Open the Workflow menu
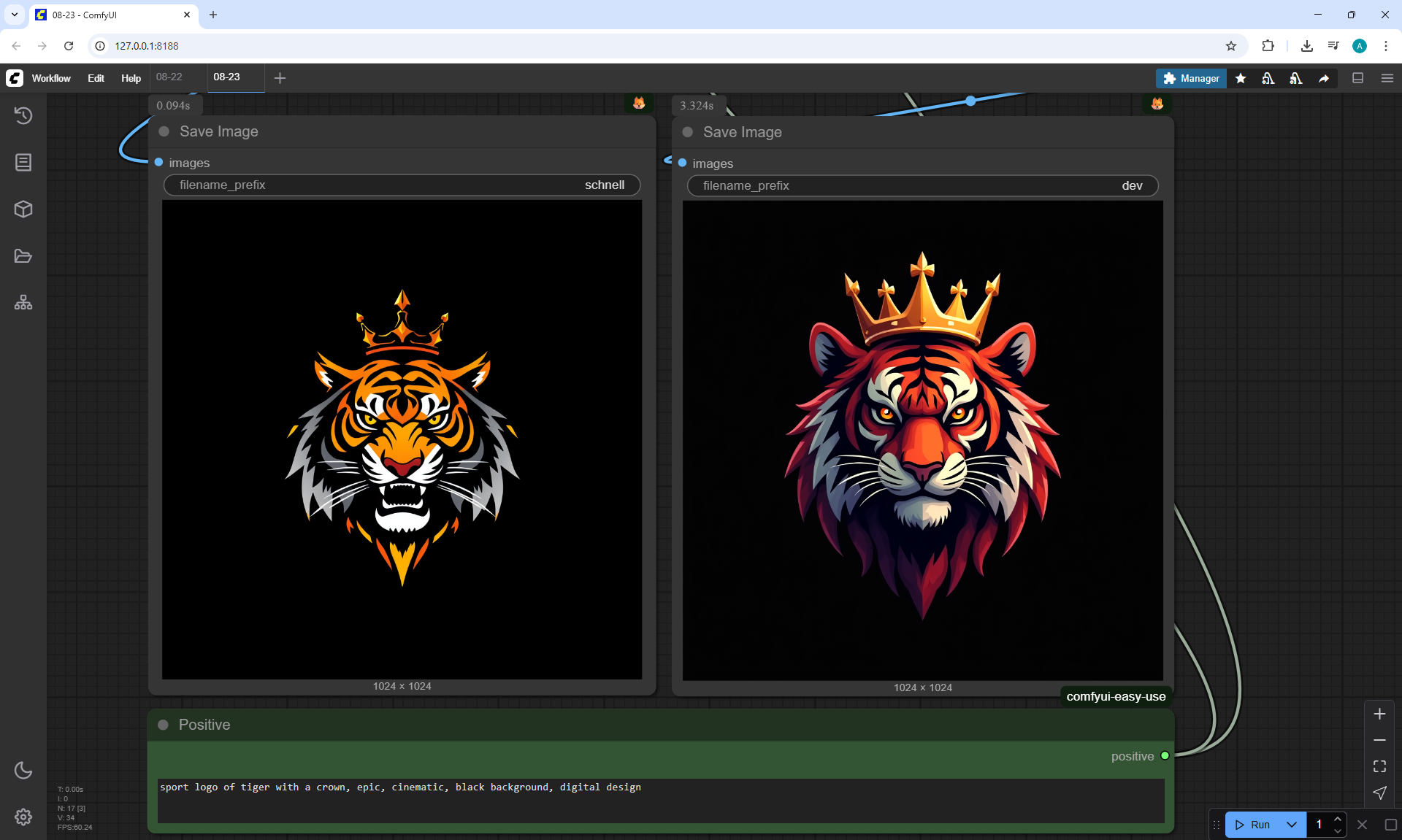This screenshot has height=840, width=1402. tap(51, 78)
